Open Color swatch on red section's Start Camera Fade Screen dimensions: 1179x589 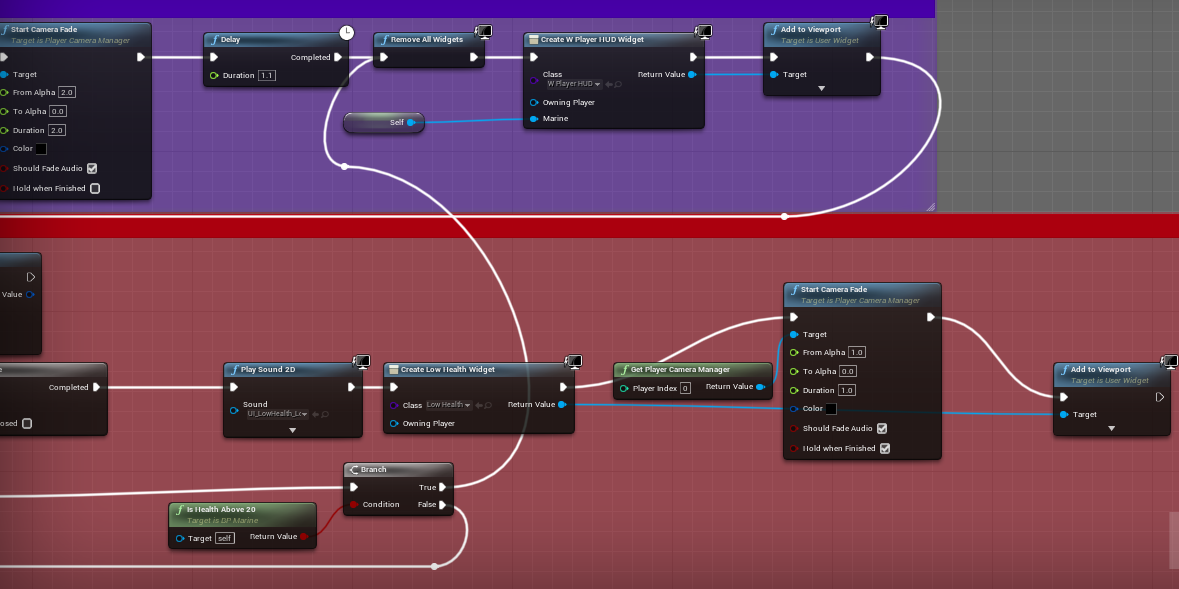[x=831, y=409]
